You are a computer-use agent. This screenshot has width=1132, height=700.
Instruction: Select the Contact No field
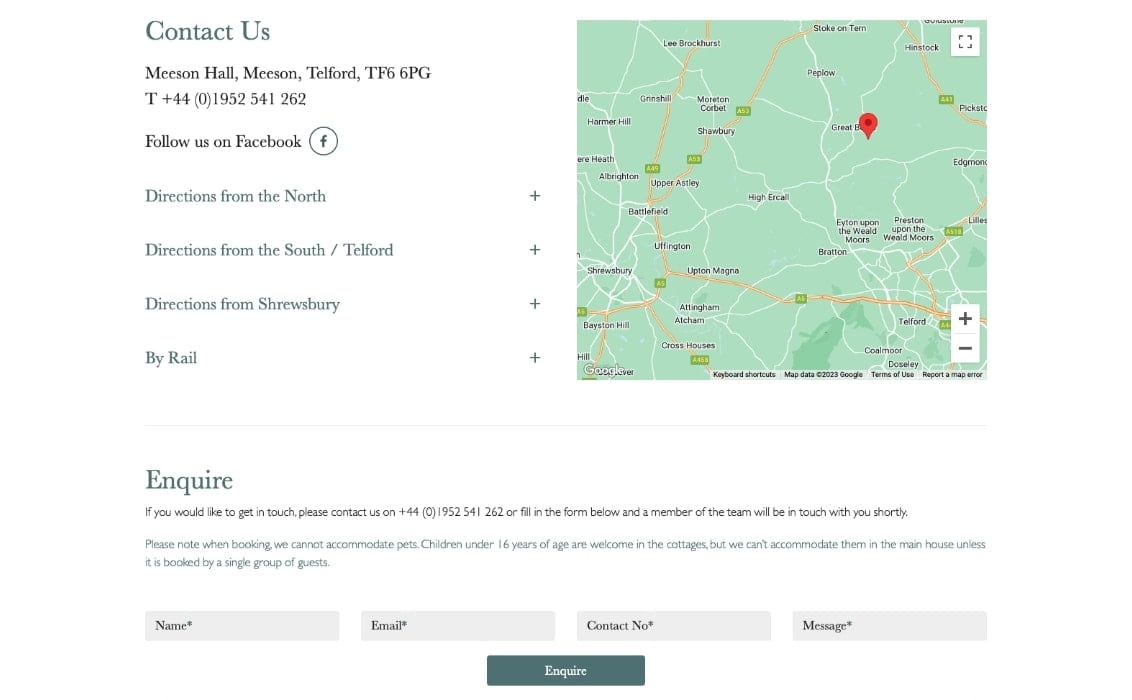coord(674,626)
